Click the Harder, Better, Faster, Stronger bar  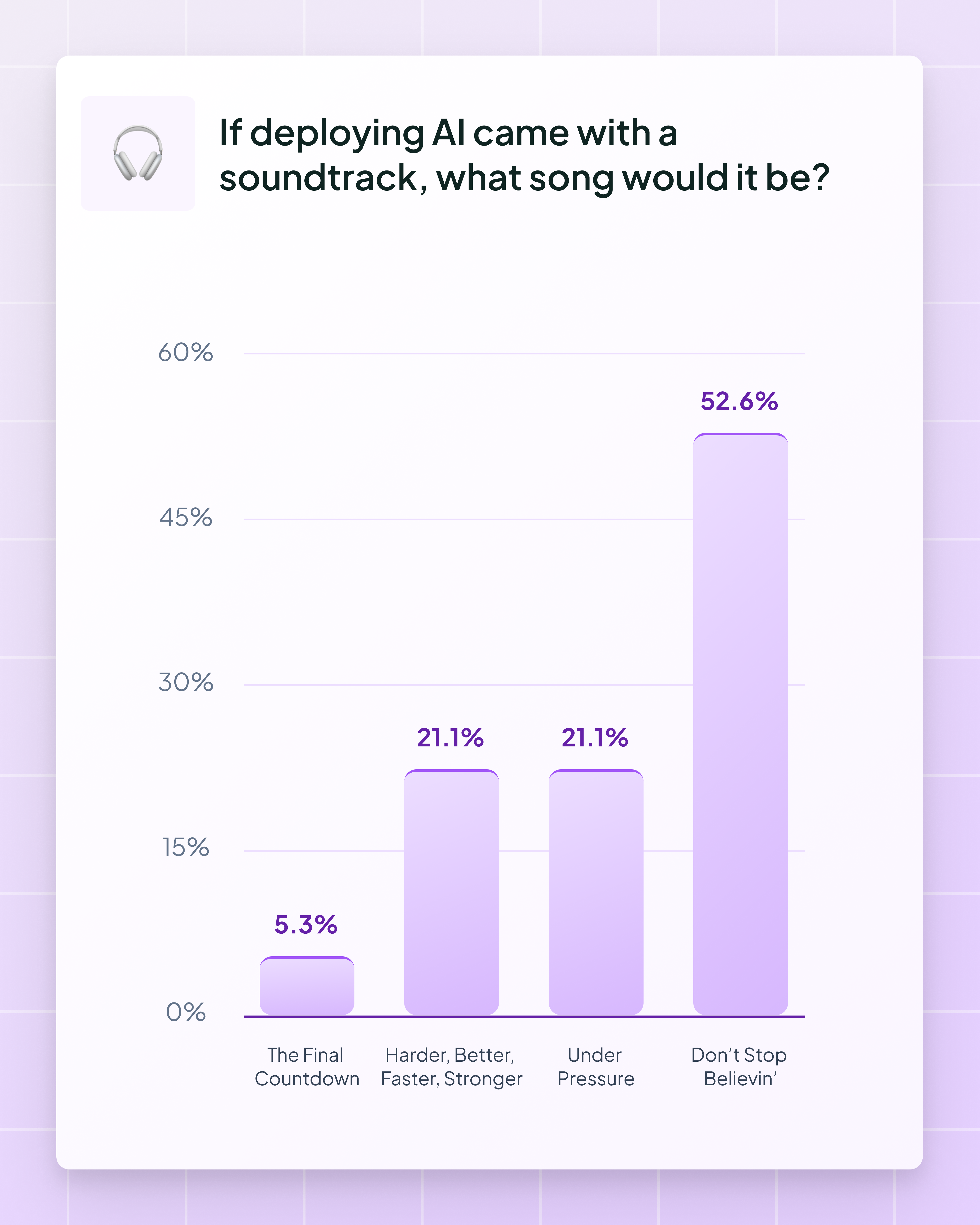click(x=451, y=892)
